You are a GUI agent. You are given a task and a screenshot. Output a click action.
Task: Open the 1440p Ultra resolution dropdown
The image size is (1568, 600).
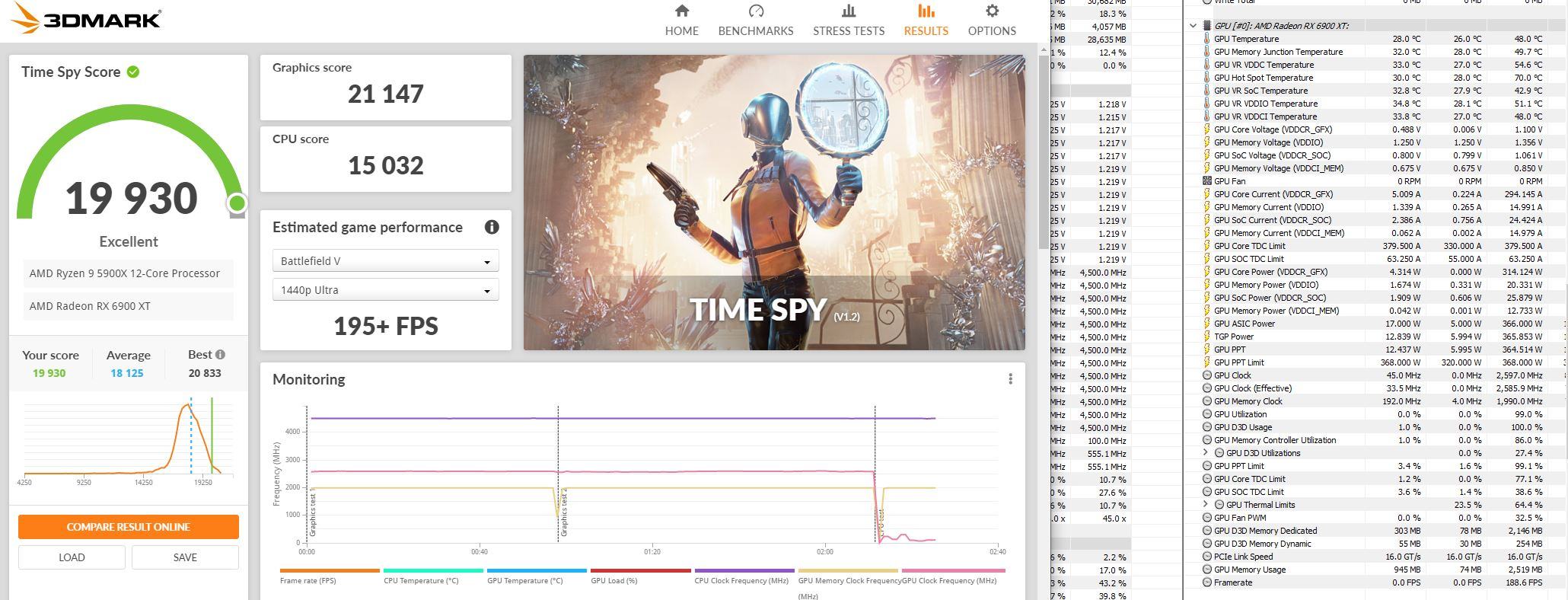tap(386, 290)
